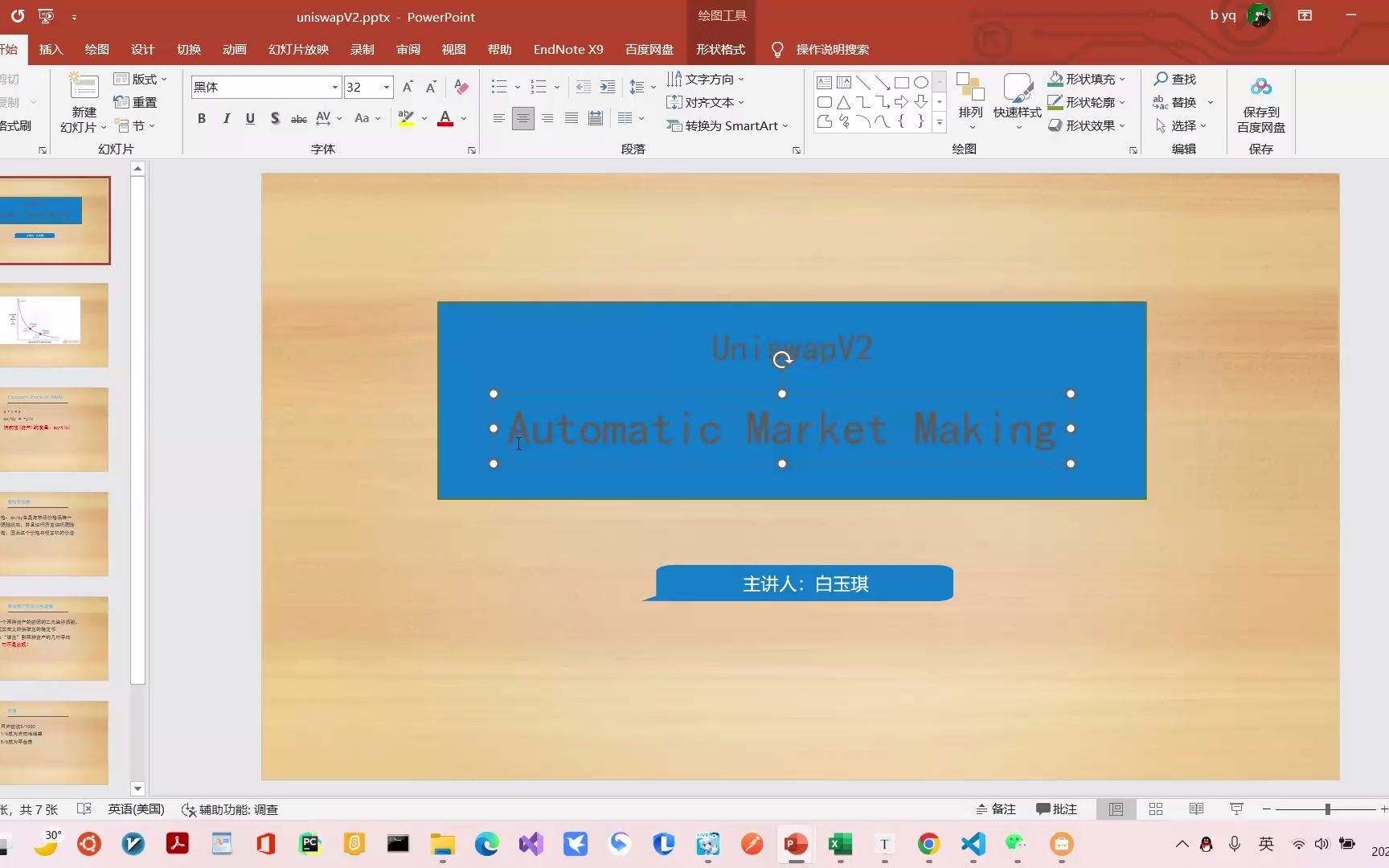Click Find (查找) button
The height and width of the screenshot is (868, 1389).
point(1175,79)
